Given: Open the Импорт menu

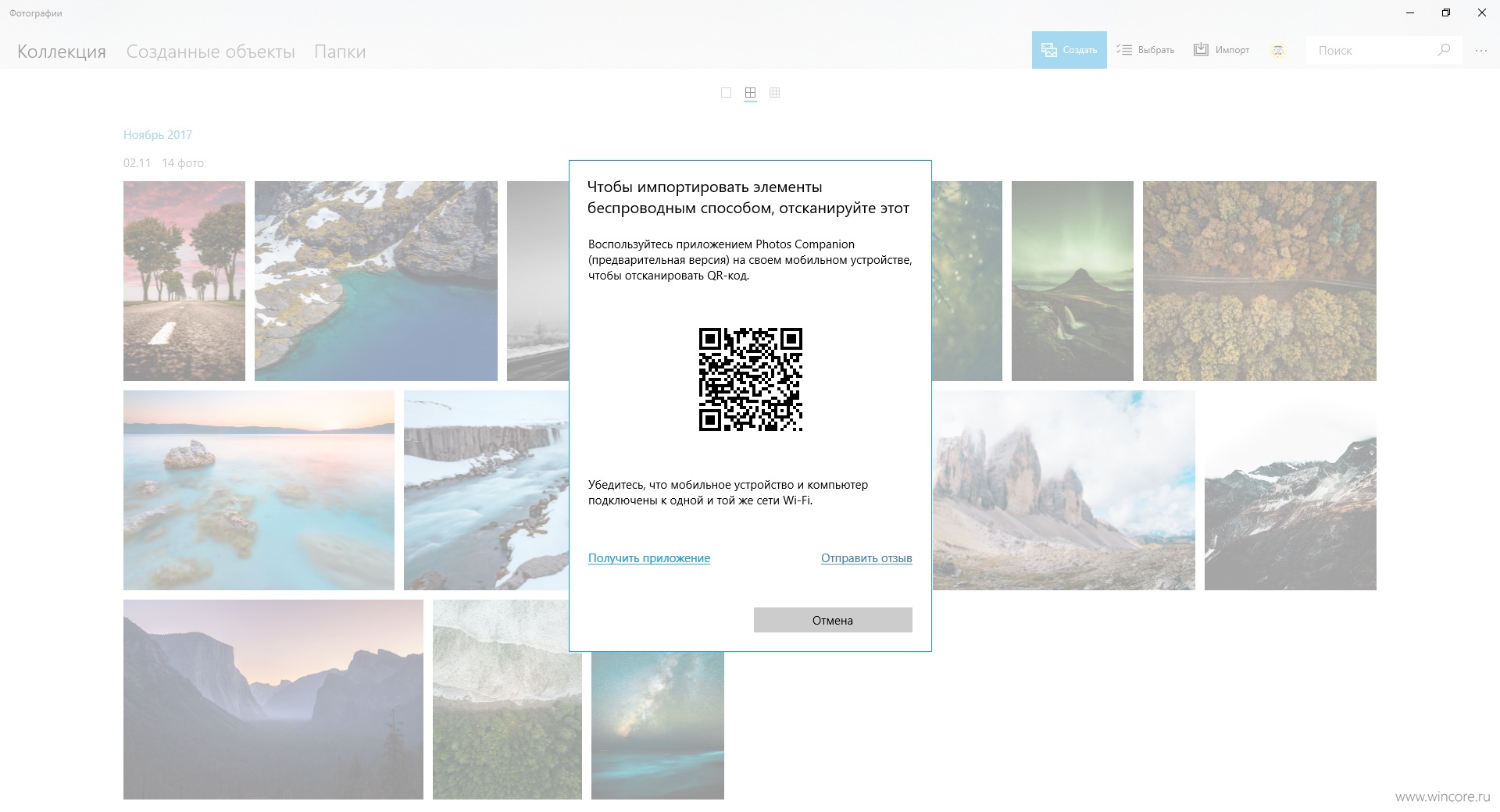Looking at the screenshot, I should click(x=1221, y=50).
